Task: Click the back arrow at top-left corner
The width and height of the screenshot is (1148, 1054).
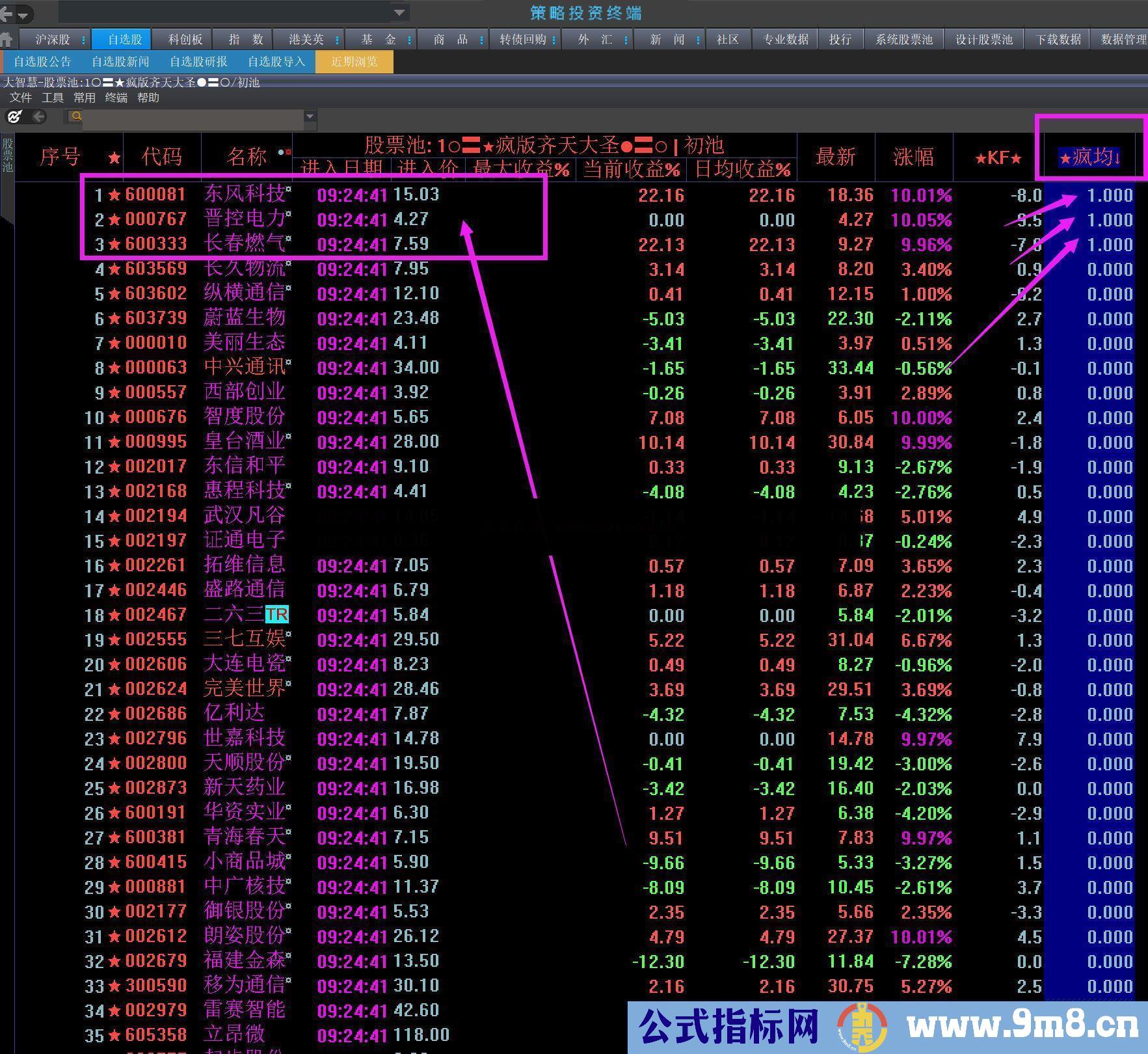Action: [x=7, y=13]
